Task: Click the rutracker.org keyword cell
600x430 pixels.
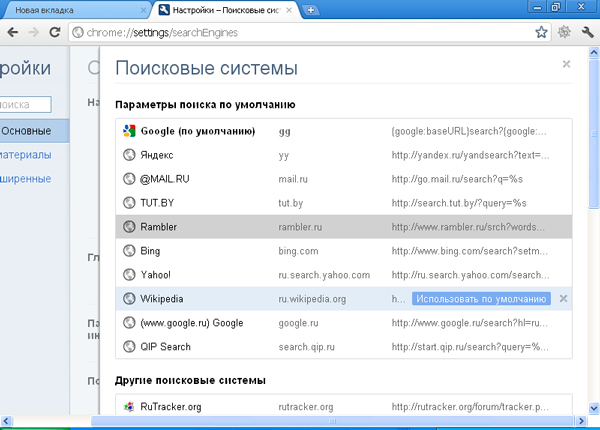Action: coord(306,407)
